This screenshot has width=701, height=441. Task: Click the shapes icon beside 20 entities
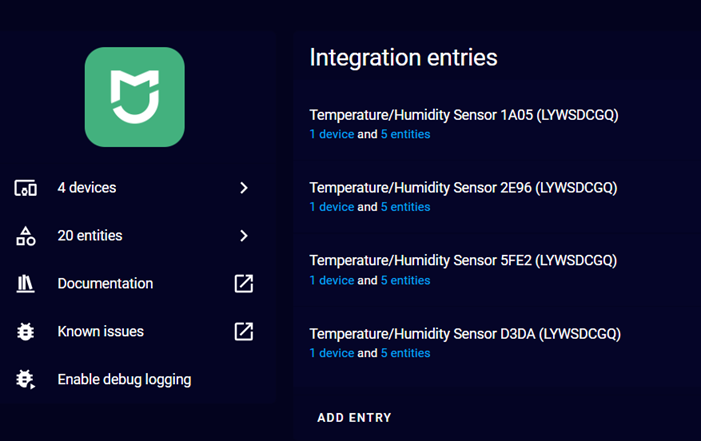(25, 236)
